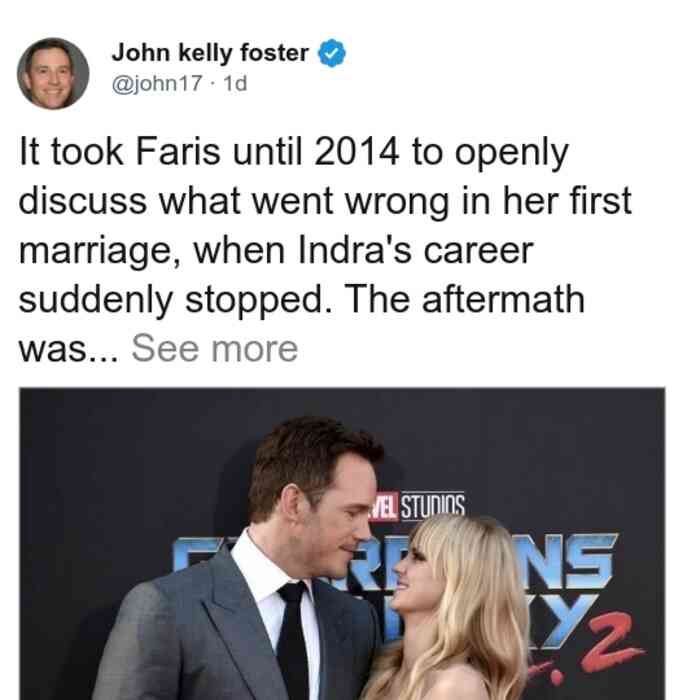Click the post text mentioning Faris

325,250
